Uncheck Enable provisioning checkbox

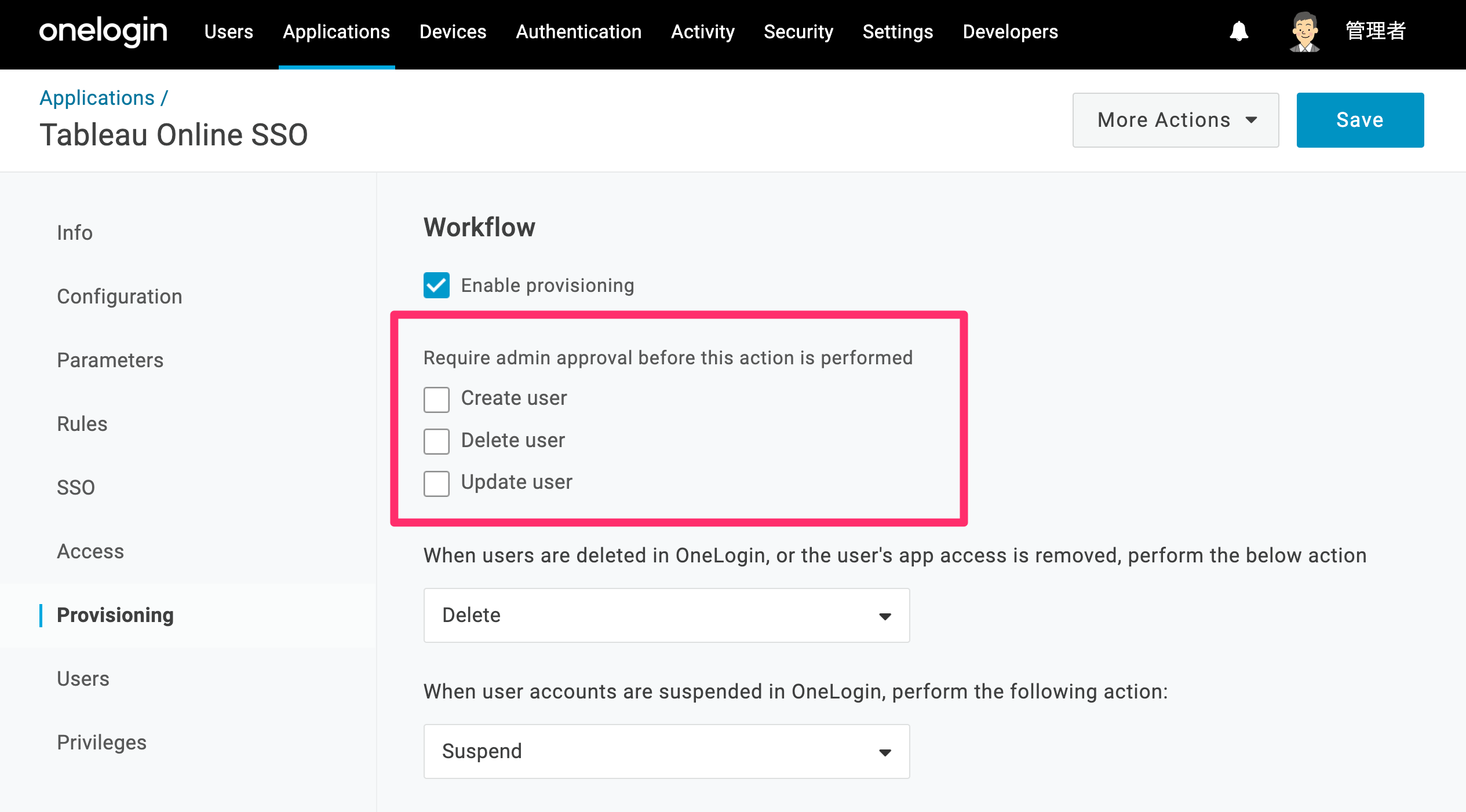coord(436,285)
